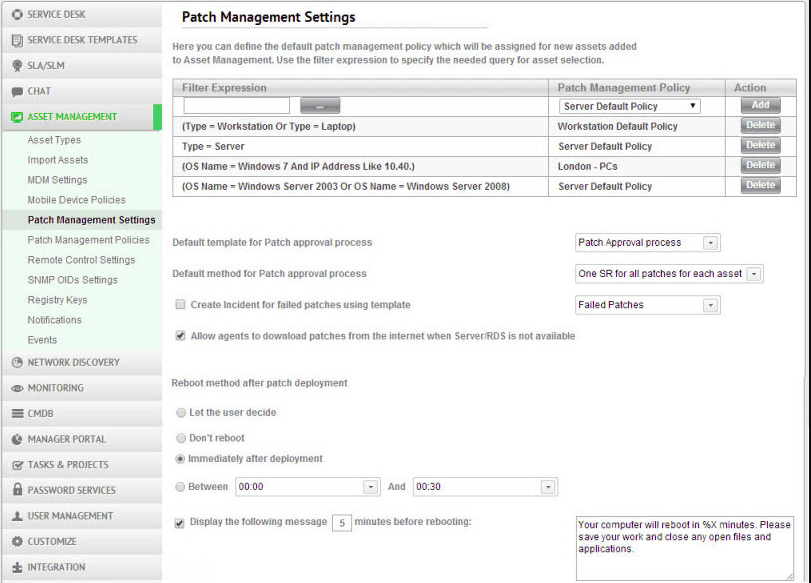Image resolution: width=811 pixels, height=583 pixels.
Task: Click the Service Desk Templates icon
Action: [x=17, y=40]
